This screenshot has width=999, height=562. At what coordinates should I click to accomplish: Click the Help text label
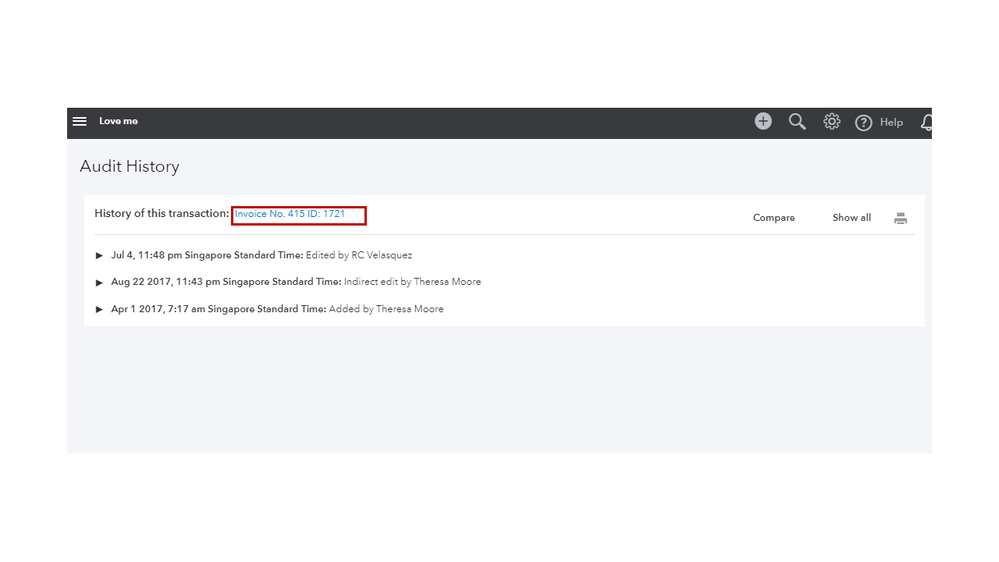[x=891, y=122]
